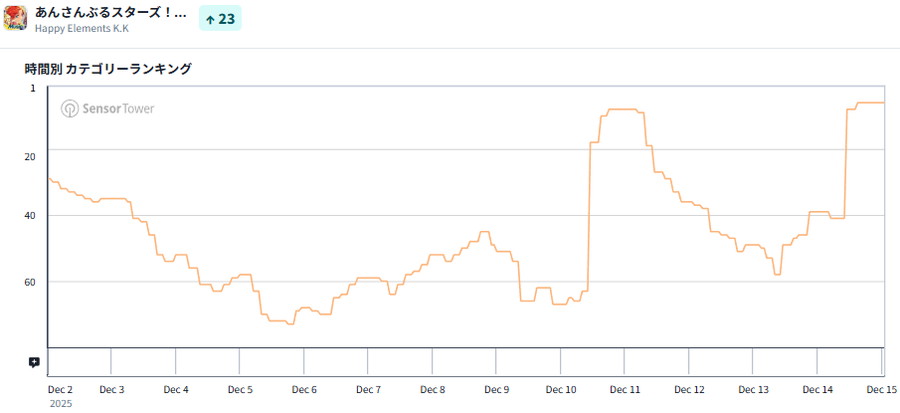Viewport: 900px width, 413px height.
Task: Click the Dec 10 date label
Action: (560, 389)
